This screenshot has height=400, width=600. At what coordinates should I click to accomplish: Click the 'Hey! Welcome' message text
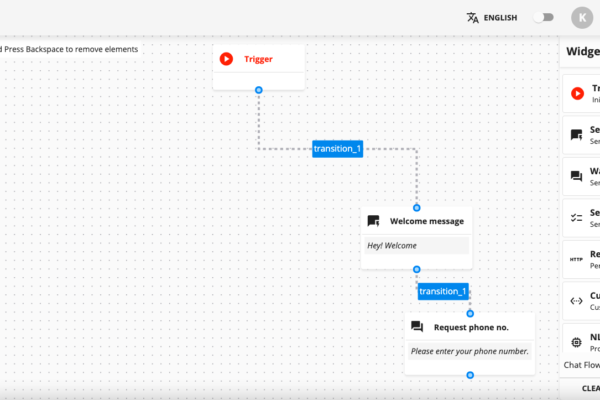click(392, 245)
